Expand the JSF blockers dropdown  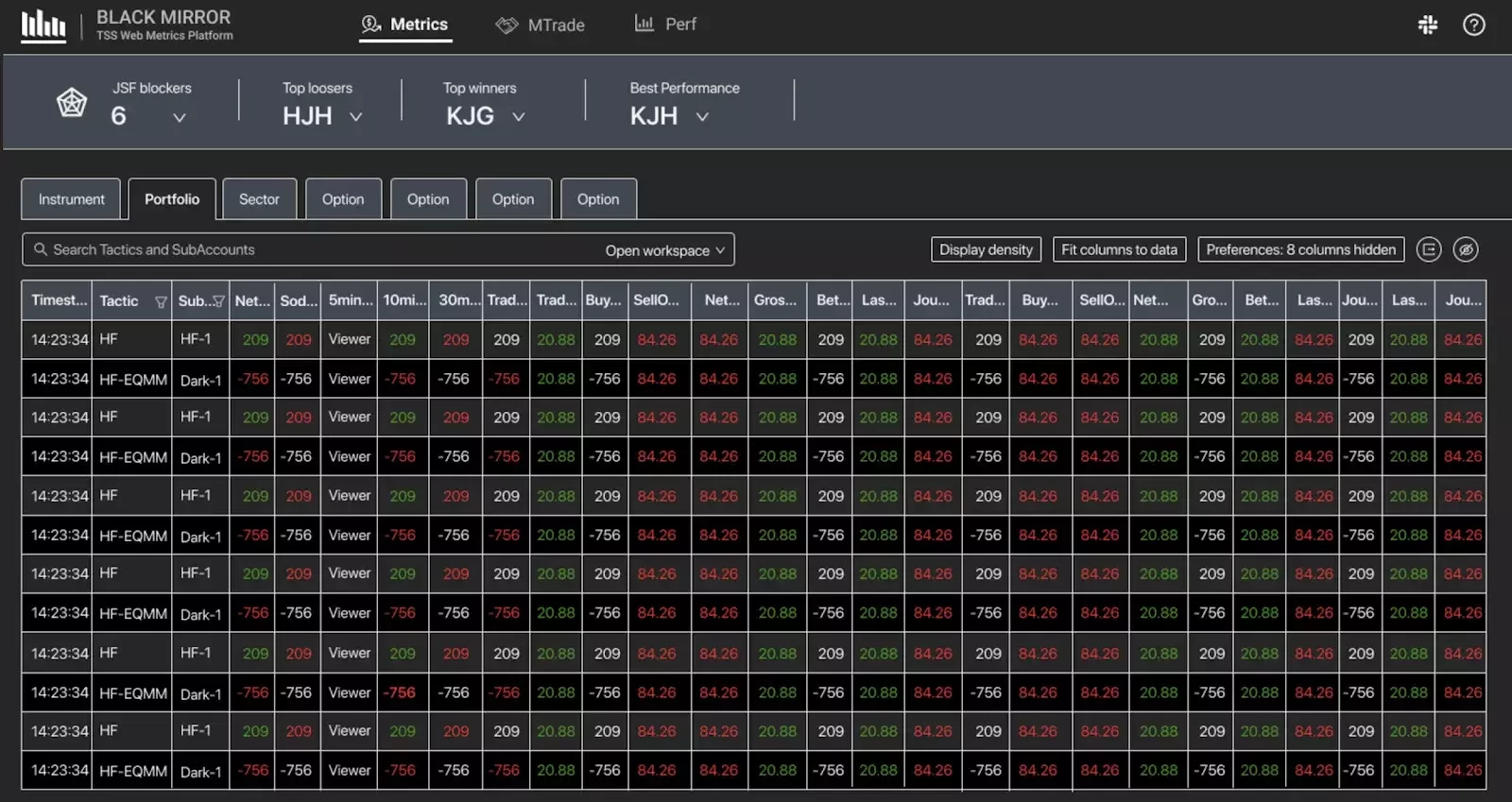(x=180, y=117)
